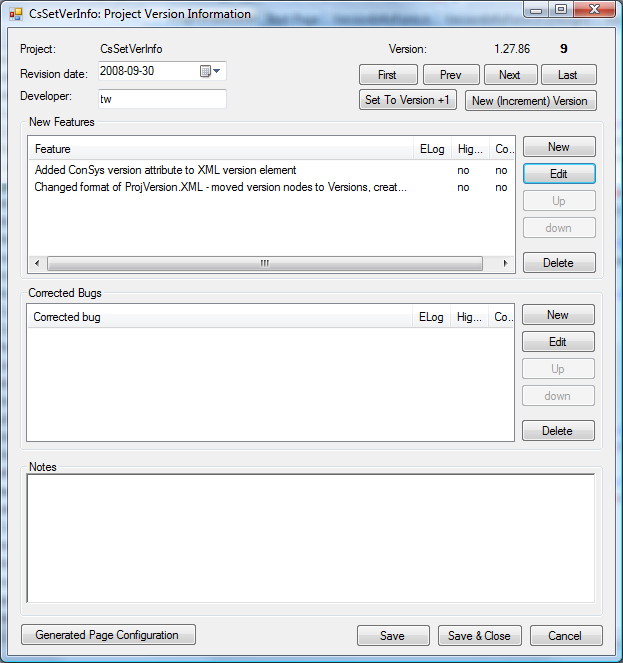Edit the selected feature
This screenshot has width=623, height=663.
coord(558,174)
